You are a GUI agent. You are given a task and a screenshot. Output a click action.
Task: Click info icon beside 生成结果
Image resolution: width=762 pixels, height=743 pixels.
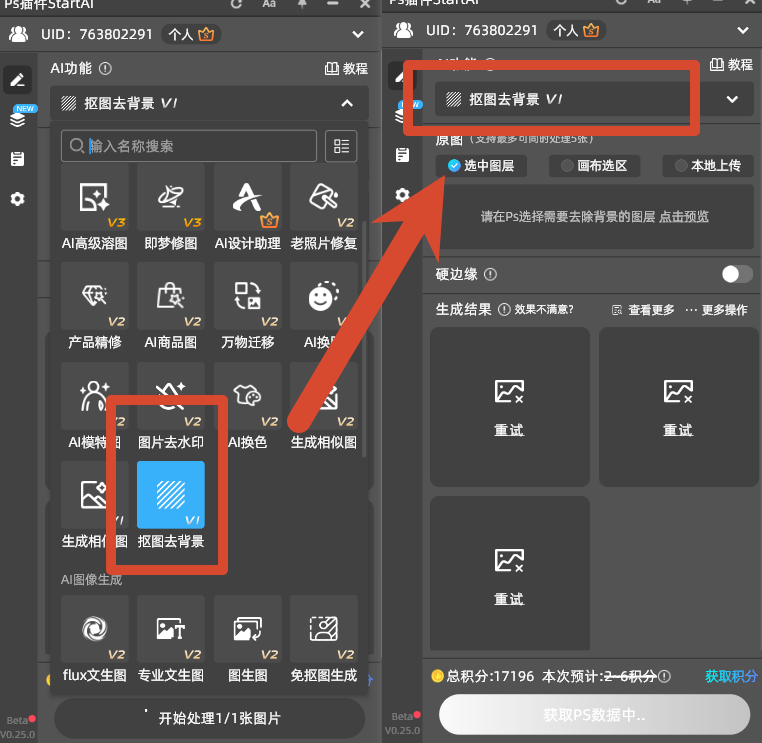coord(504,310)
